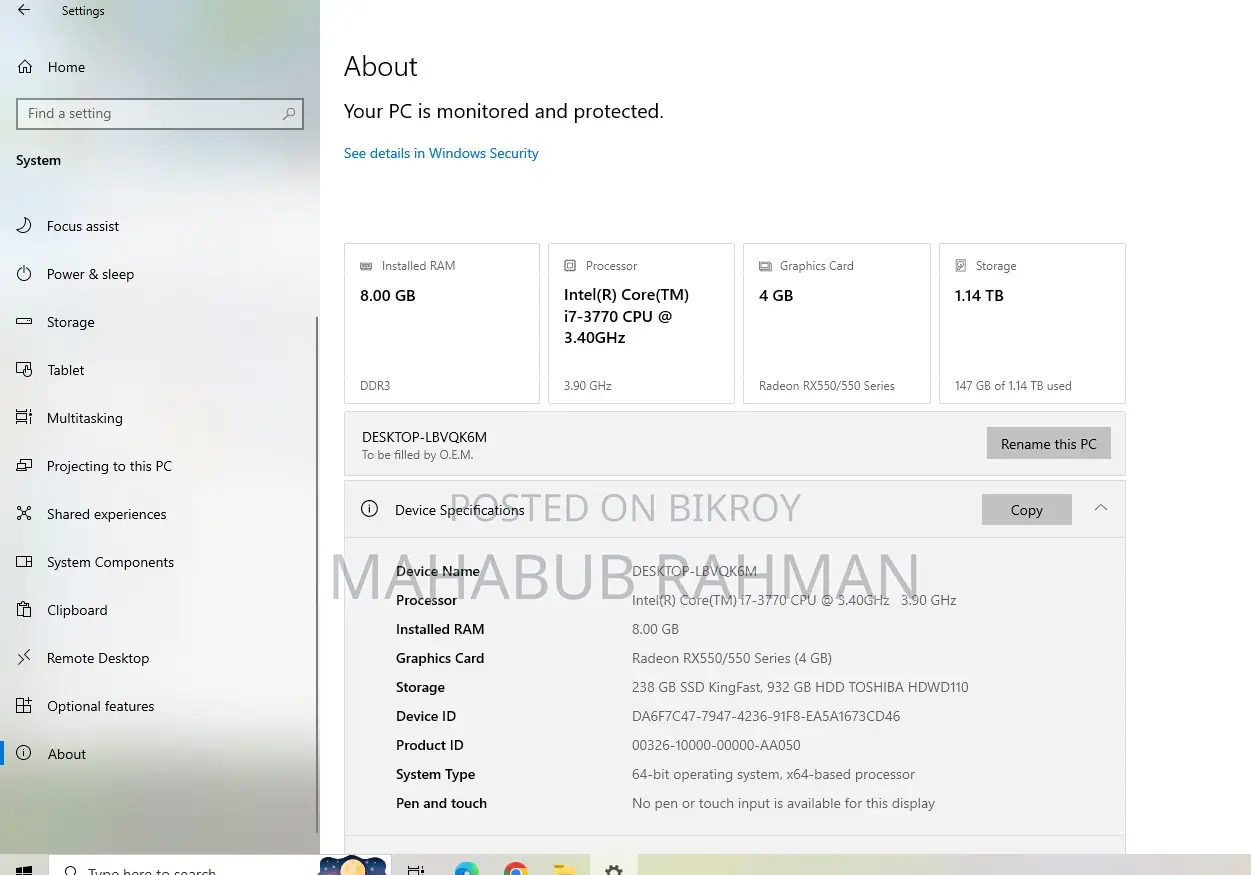Viewport: 1251px width, 875px height.
Task: Click the Processor row value in specifications
Action: point(794,600)
